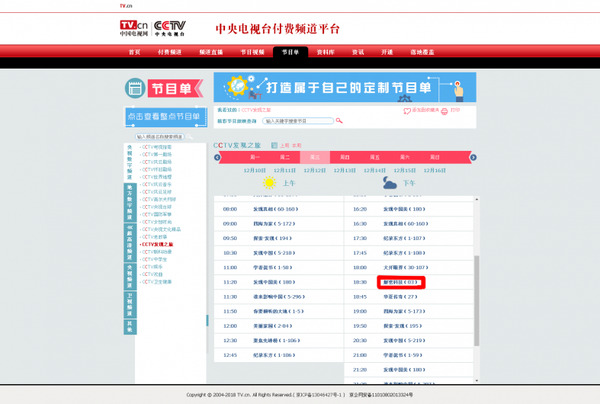Screen dimensions: 600x404
Task: Open the 开通 navigation item
Action: point(387,52)
